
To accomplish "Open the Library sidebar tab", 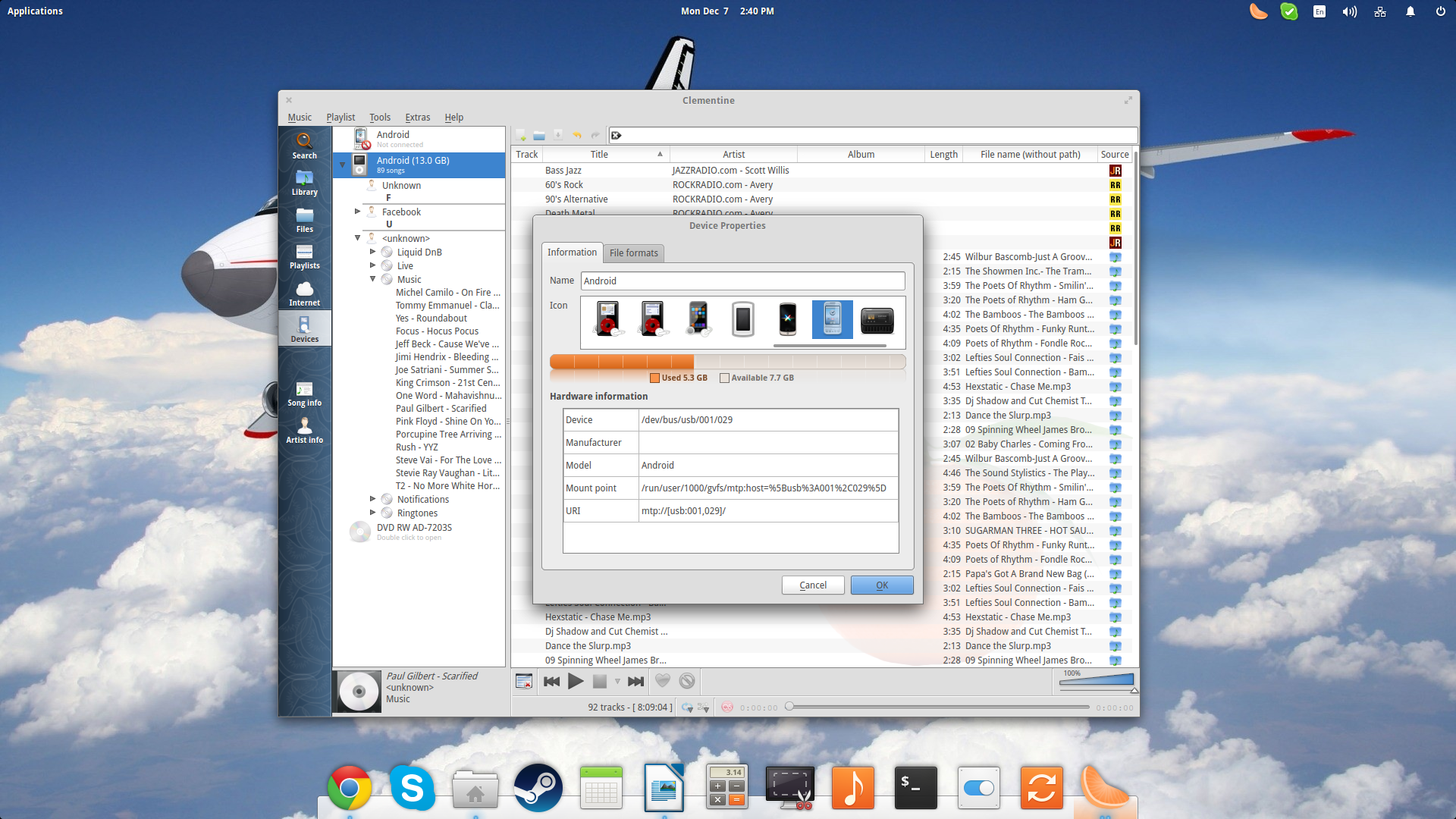I will [x=304, y=183].
